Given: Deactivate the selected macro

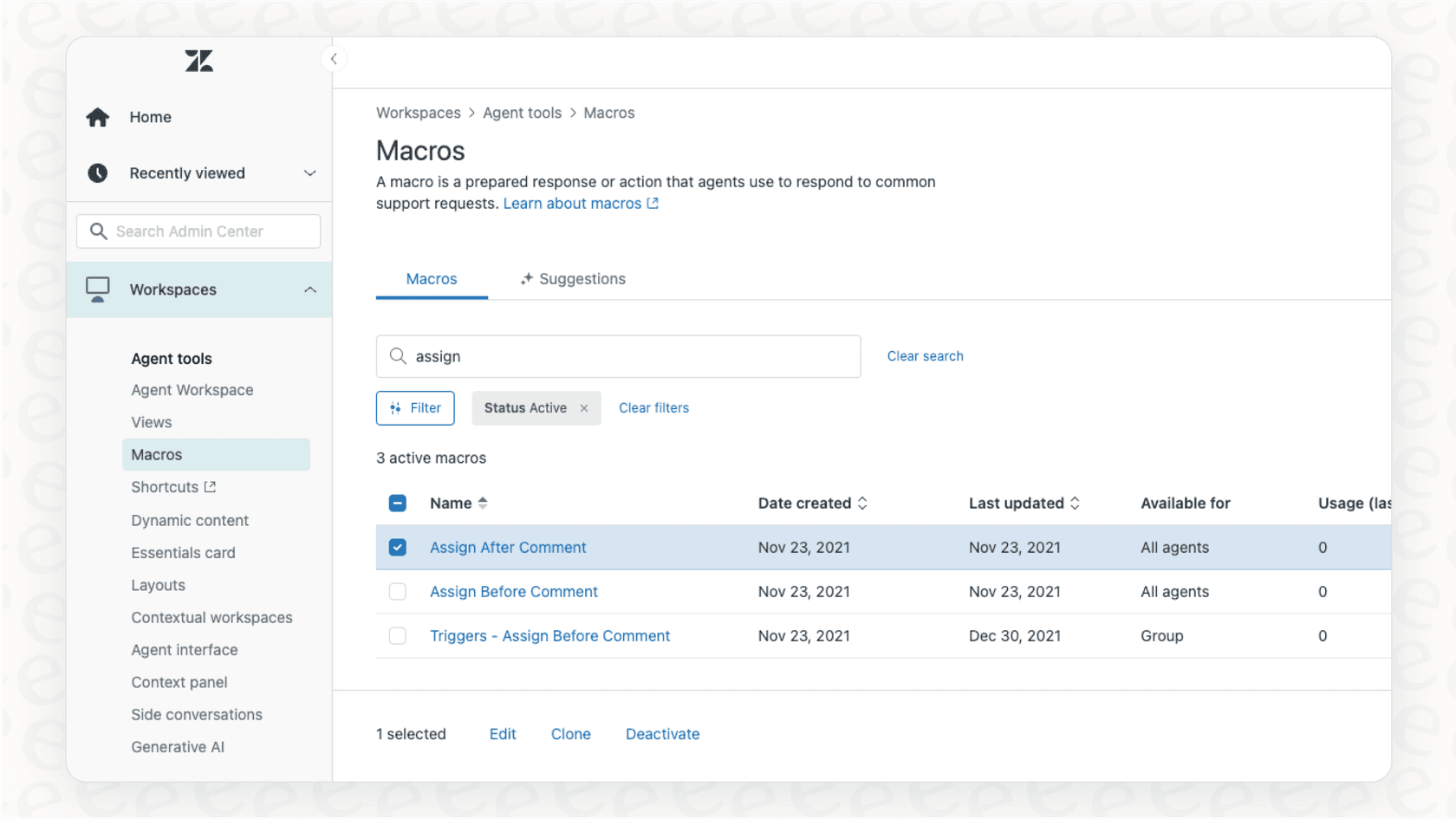Looking at the screenshot, I should [662, 734].
